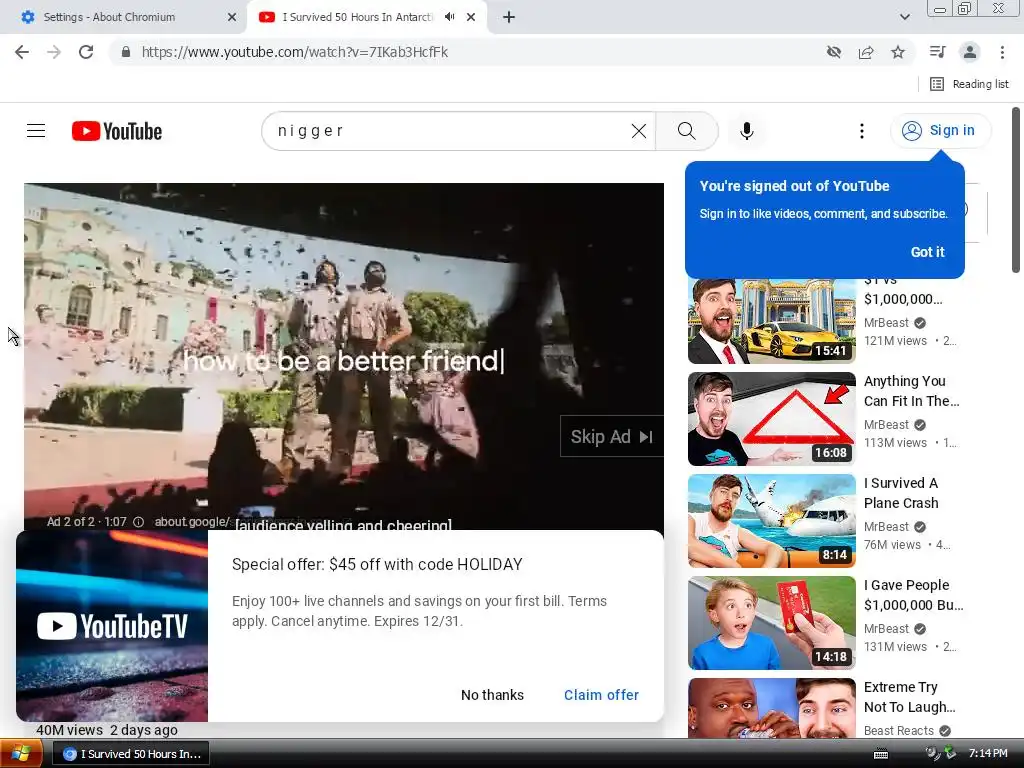Open the Windows Start button

coord(21,754)
